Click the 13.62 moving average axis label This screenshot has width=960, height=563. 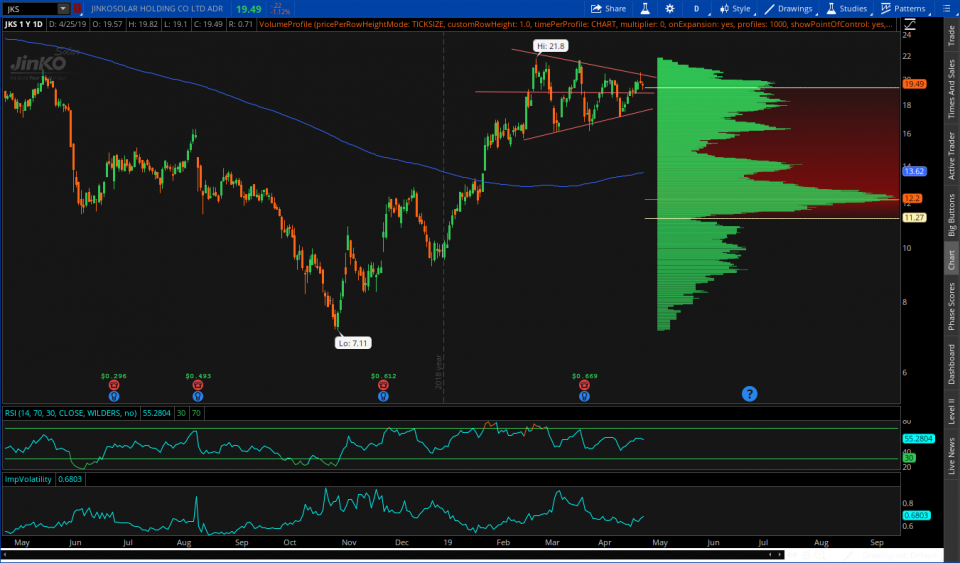click(914, 171)
